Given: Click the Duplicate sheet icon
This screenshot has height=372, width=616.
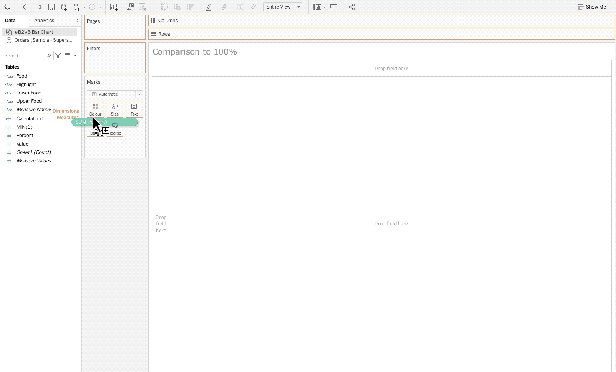Looking at the screenshot, I should pyautogui.click(x=130, y=7).
